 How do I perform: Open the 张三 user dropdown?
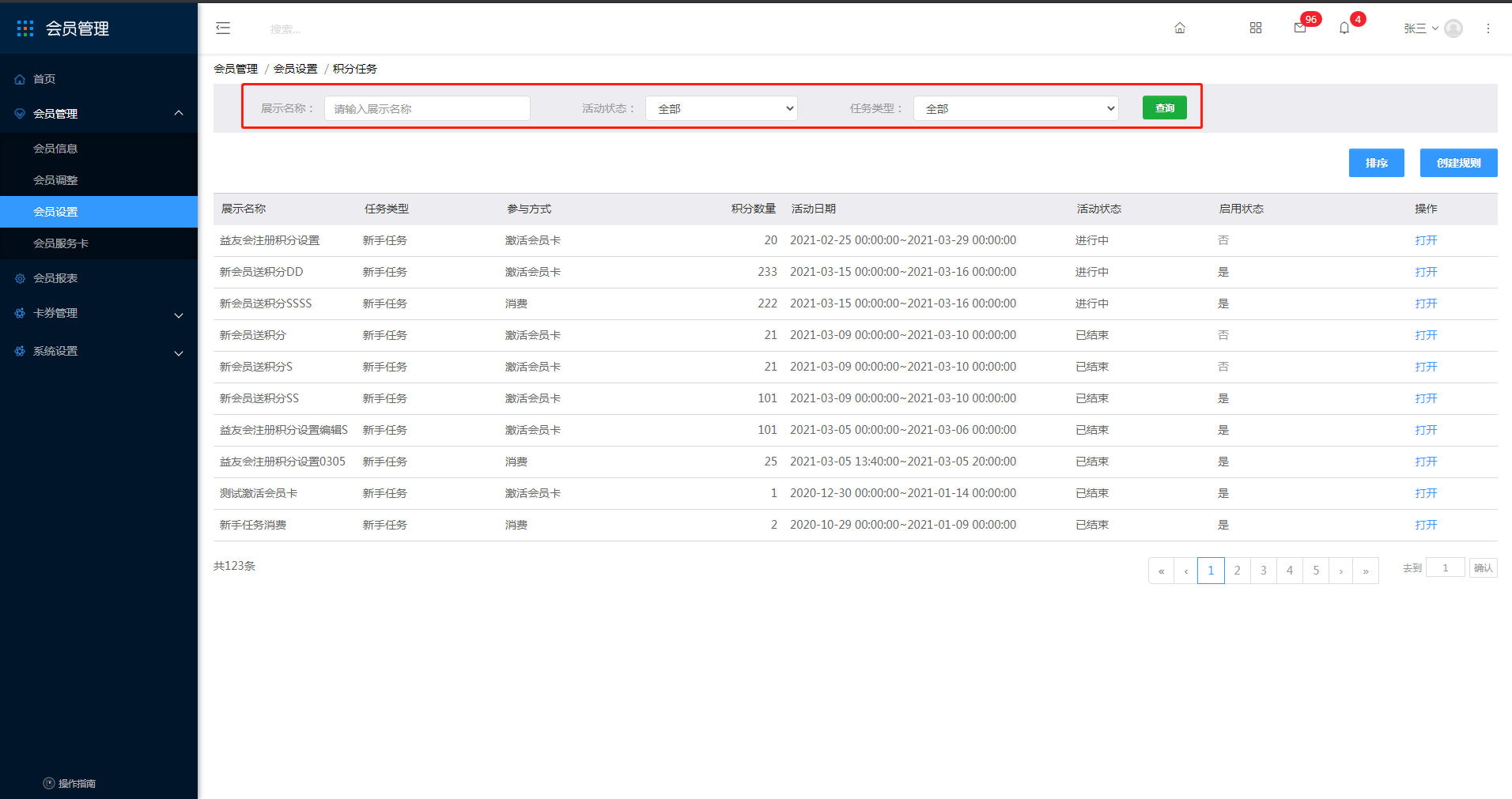click(x=1421, y=28)
